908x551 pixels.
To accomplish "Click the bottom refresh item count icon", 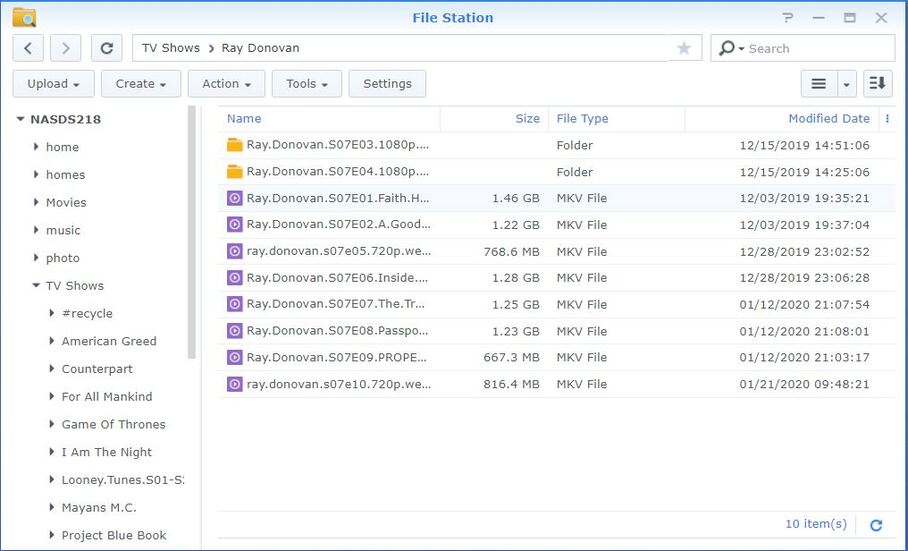I will [x=876, y=525].
